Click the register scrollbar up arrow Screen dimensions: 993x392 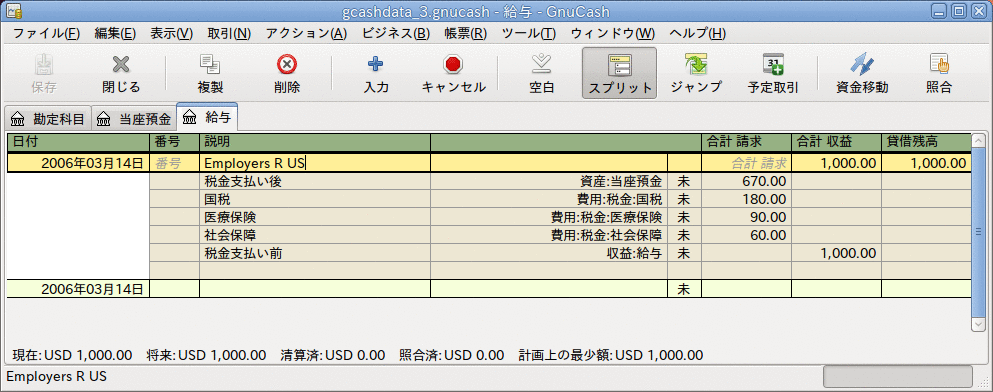978,141
